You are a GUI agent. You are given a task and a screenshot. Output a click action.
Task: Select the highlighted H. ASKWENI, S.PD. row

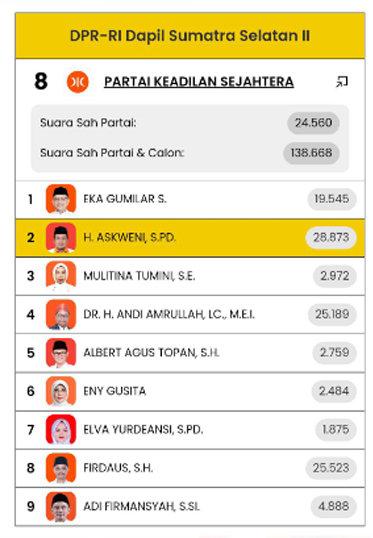pos(190,237)
